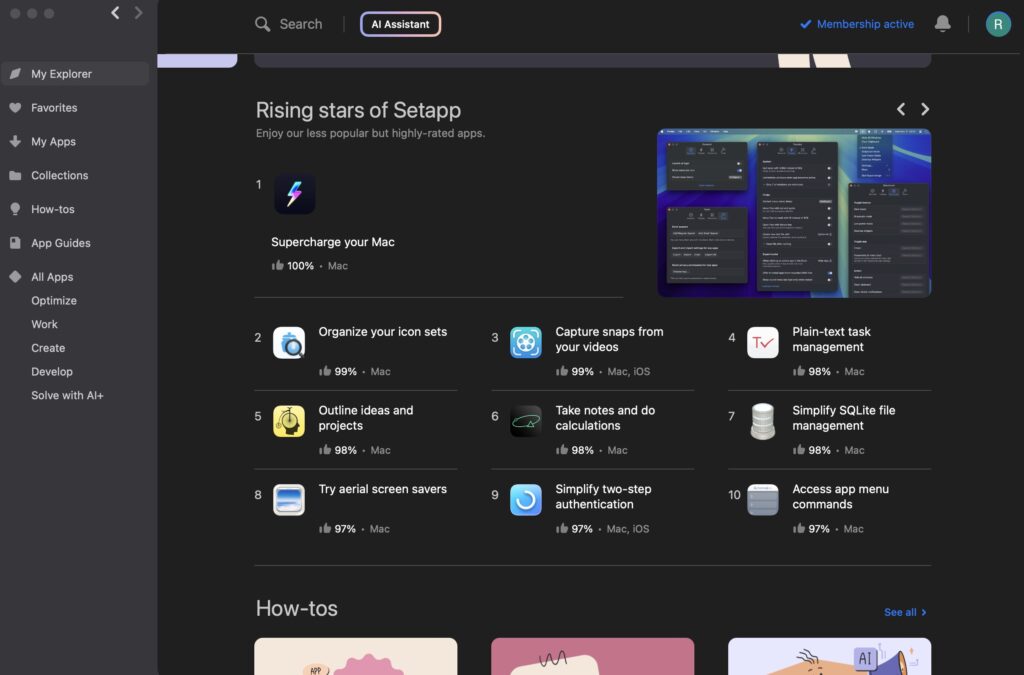Open the AI megaphone how-to card

829,656
